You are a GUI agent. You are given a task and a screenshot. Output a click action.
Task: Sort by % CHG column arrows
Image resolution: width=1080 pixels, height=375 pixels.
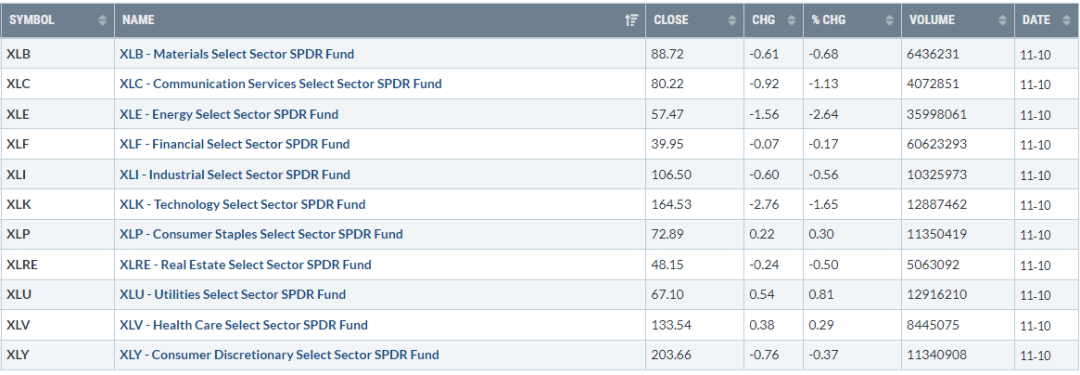click(889, 20)
